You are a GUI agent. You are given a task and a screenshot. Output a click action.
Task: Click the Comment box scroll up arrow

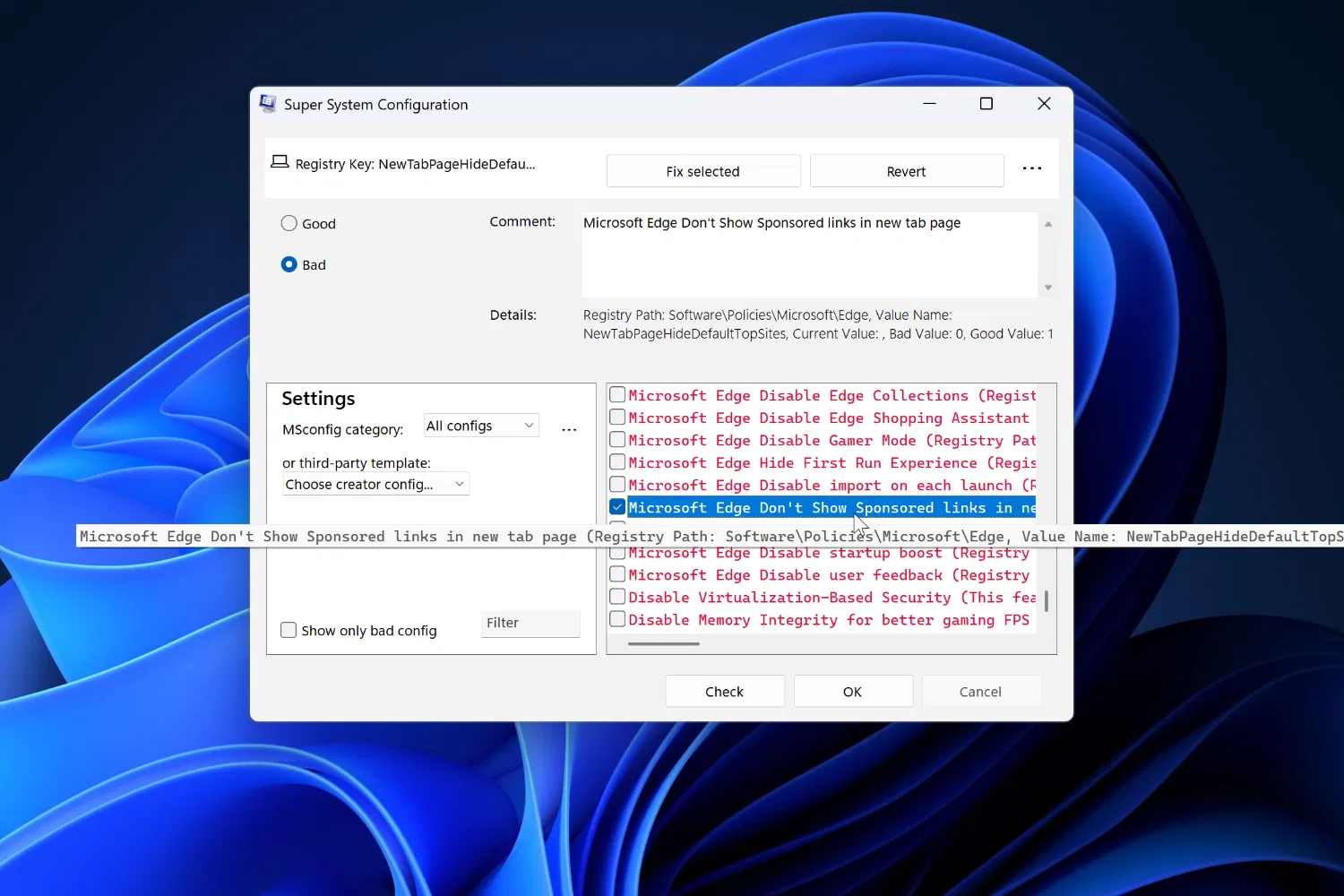point(1048,224)
